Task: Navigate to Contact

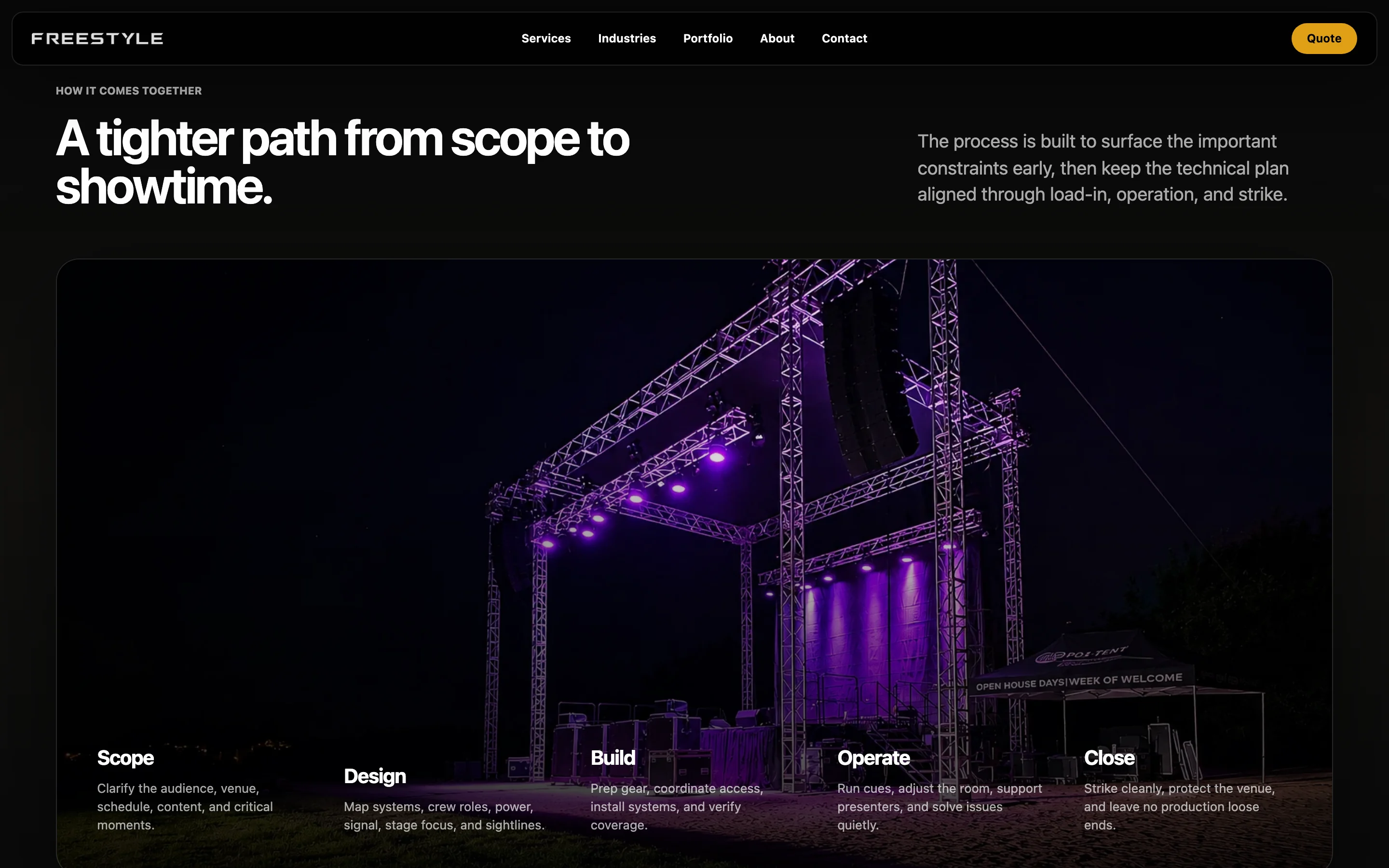Action: click(844, 39)
